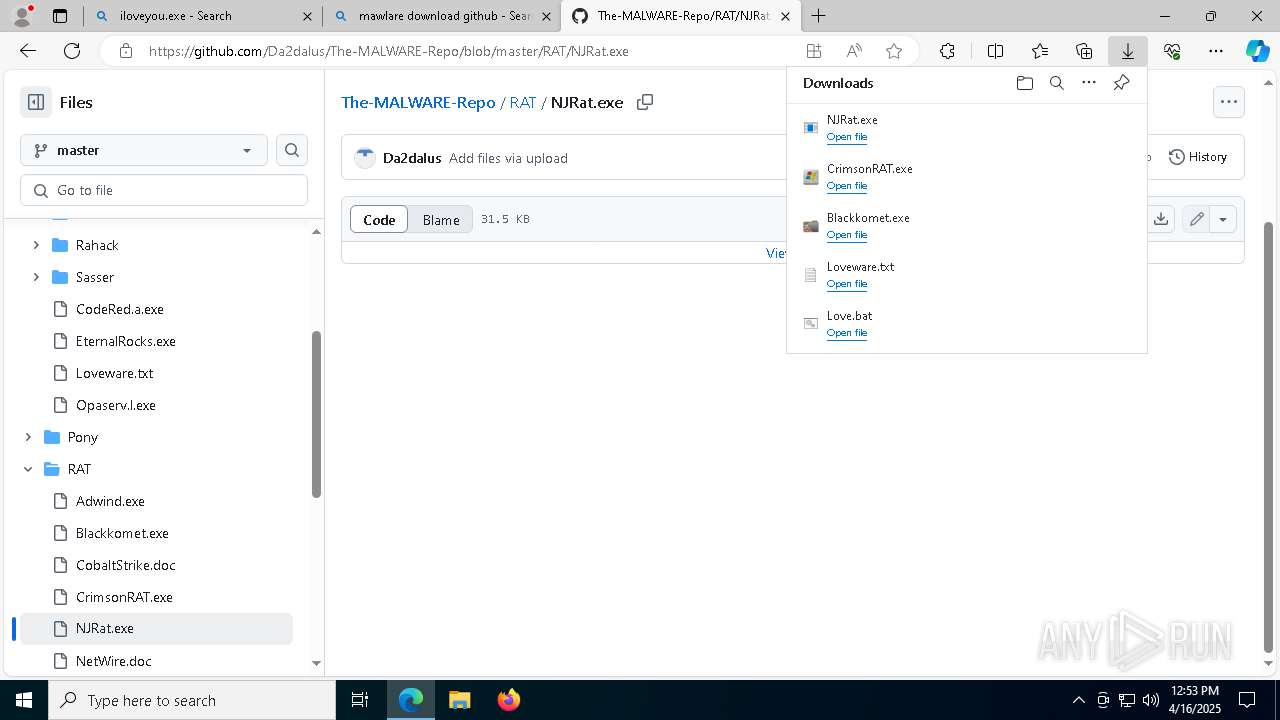
Task: Launch Firefox from taskbar
Action: pyautogui.click(x=508, y=700)
